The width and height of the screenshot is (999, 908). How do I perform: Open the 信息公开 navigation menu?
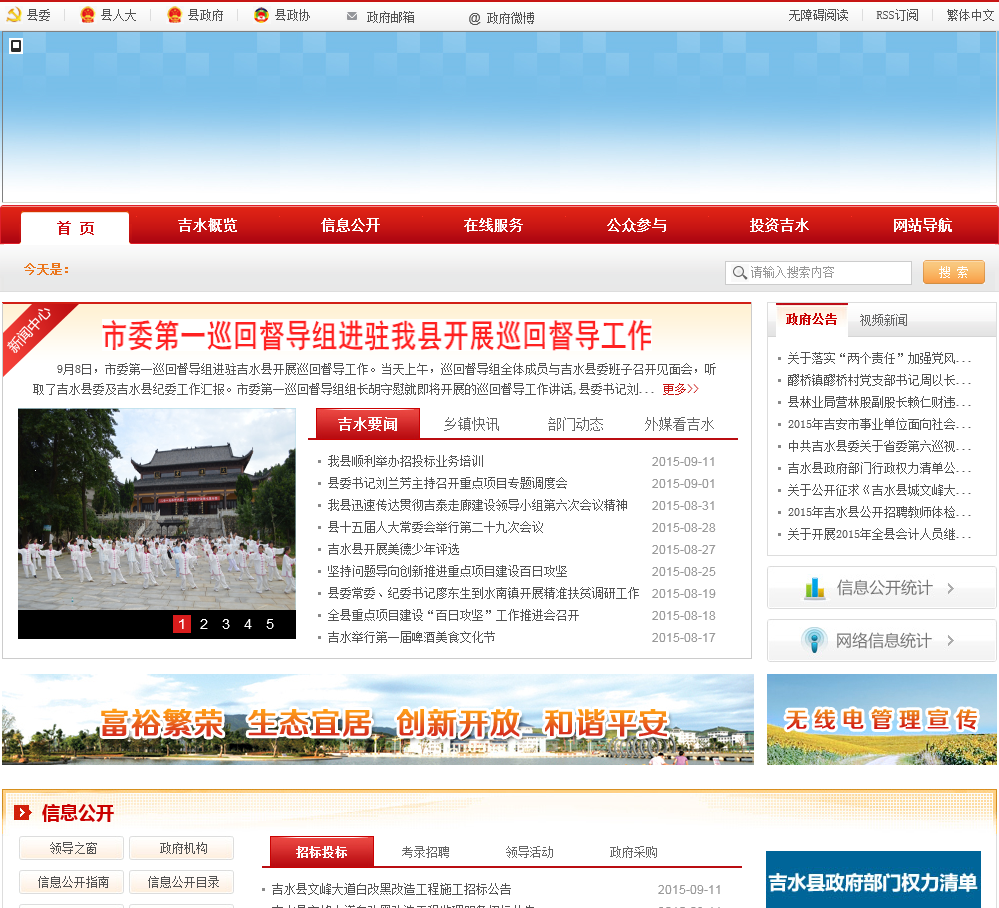(350, 225)
